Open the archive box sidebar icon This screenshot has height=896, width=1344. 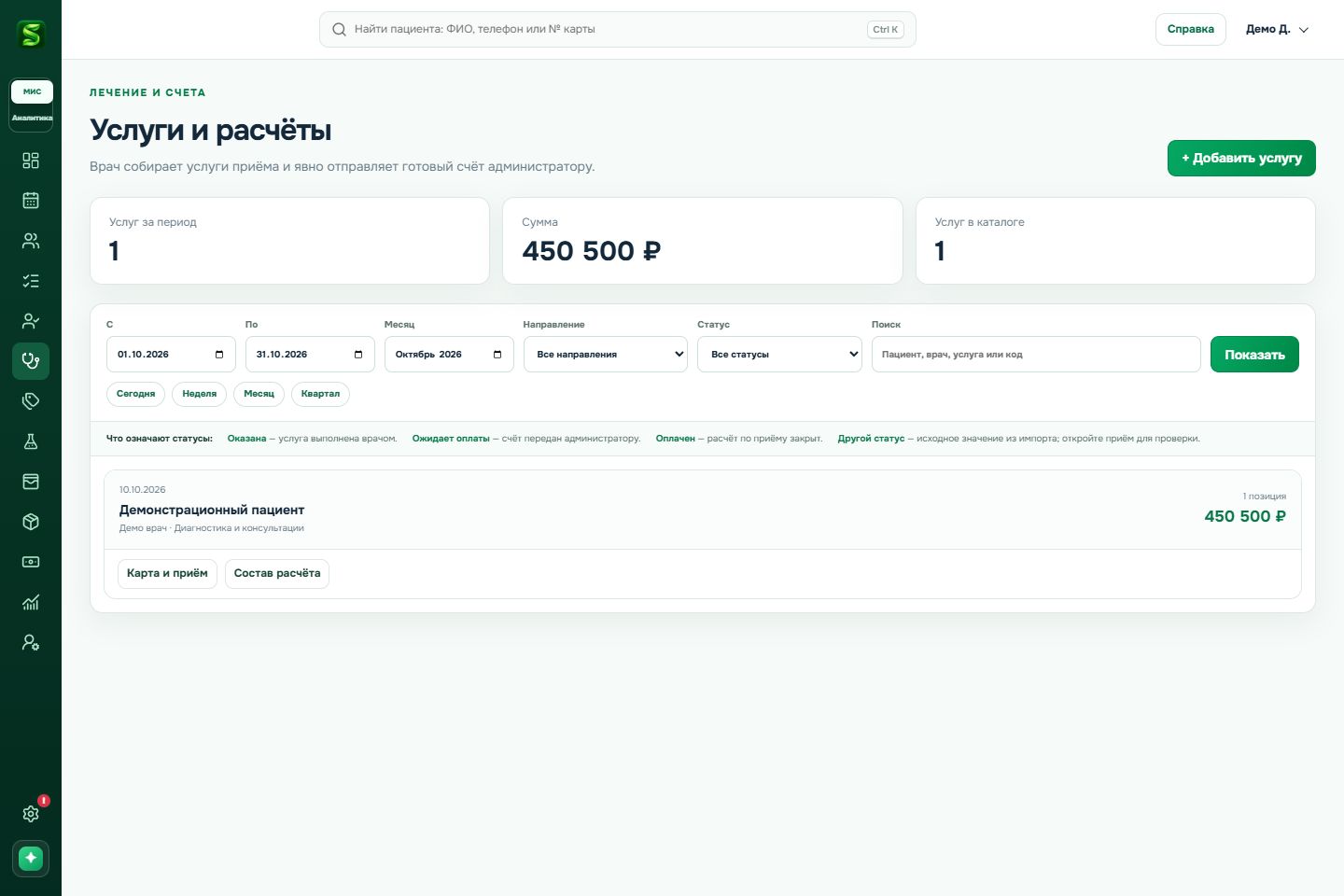[x=31, y=482]
